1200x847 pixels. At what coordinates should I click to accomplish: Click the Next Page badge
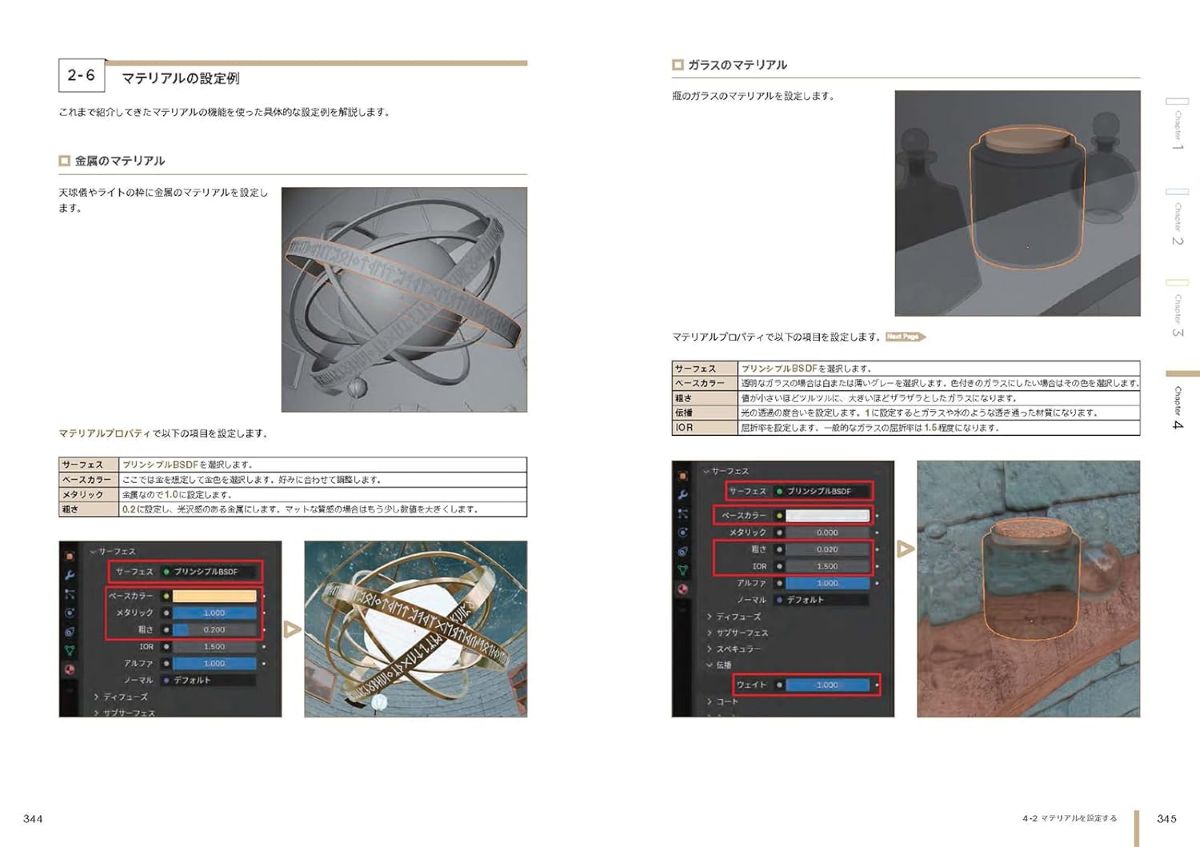coord(904,337)
